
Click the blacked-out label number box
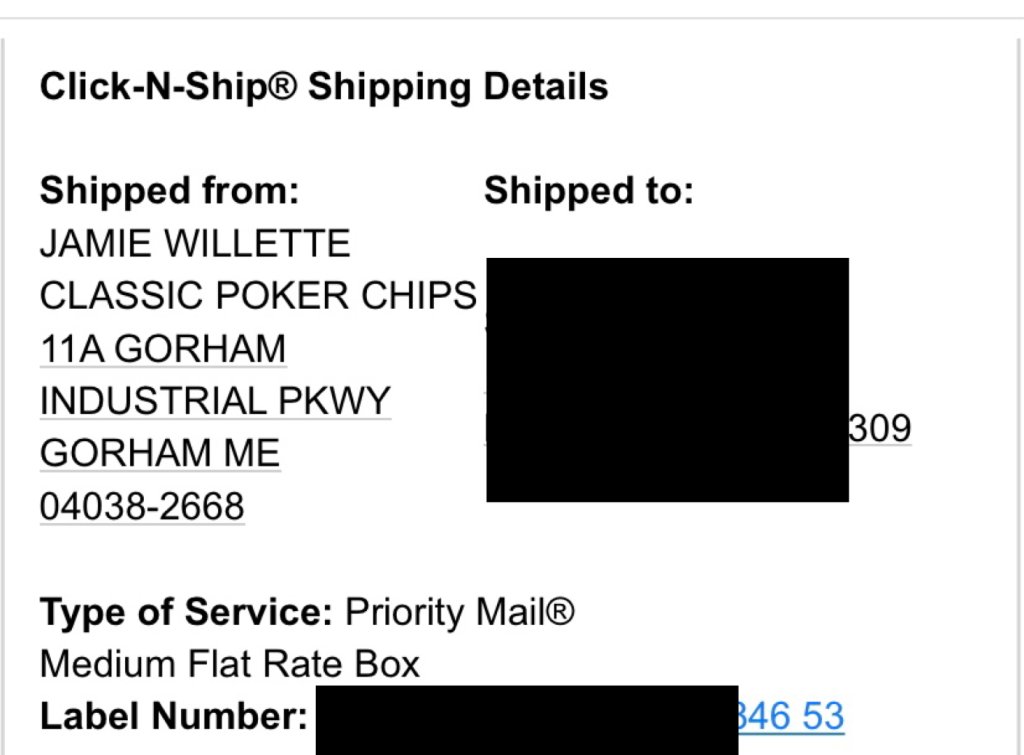527,719
